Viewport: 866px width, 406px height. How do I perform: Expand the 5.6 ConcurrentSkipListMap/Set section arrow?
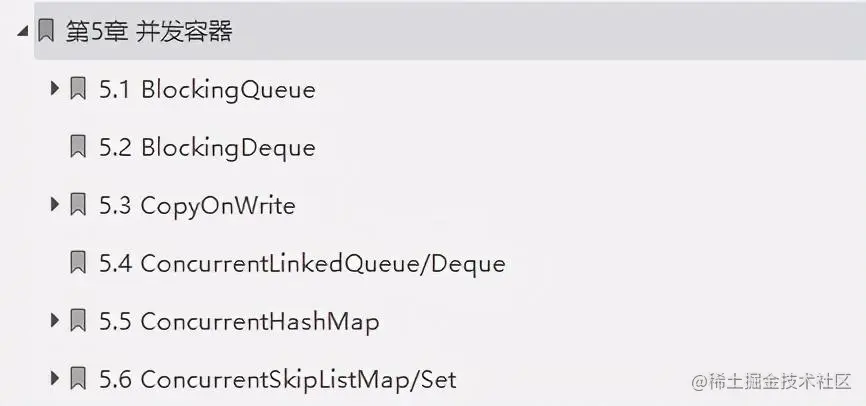[55, 380]
